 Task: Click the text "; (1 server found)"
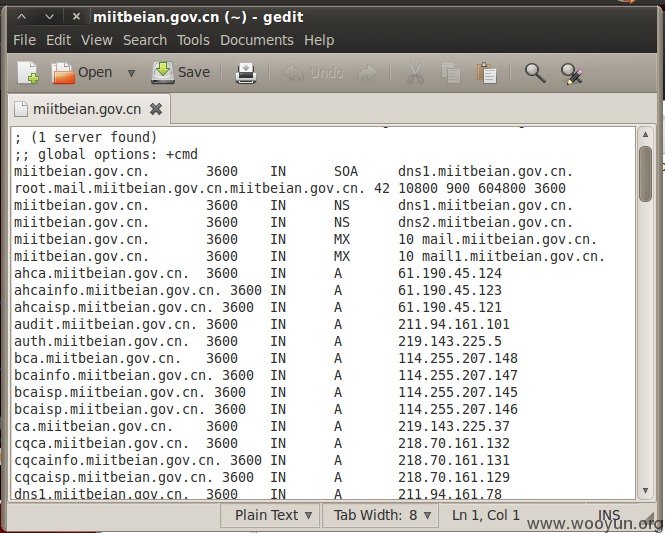point(86,137)
